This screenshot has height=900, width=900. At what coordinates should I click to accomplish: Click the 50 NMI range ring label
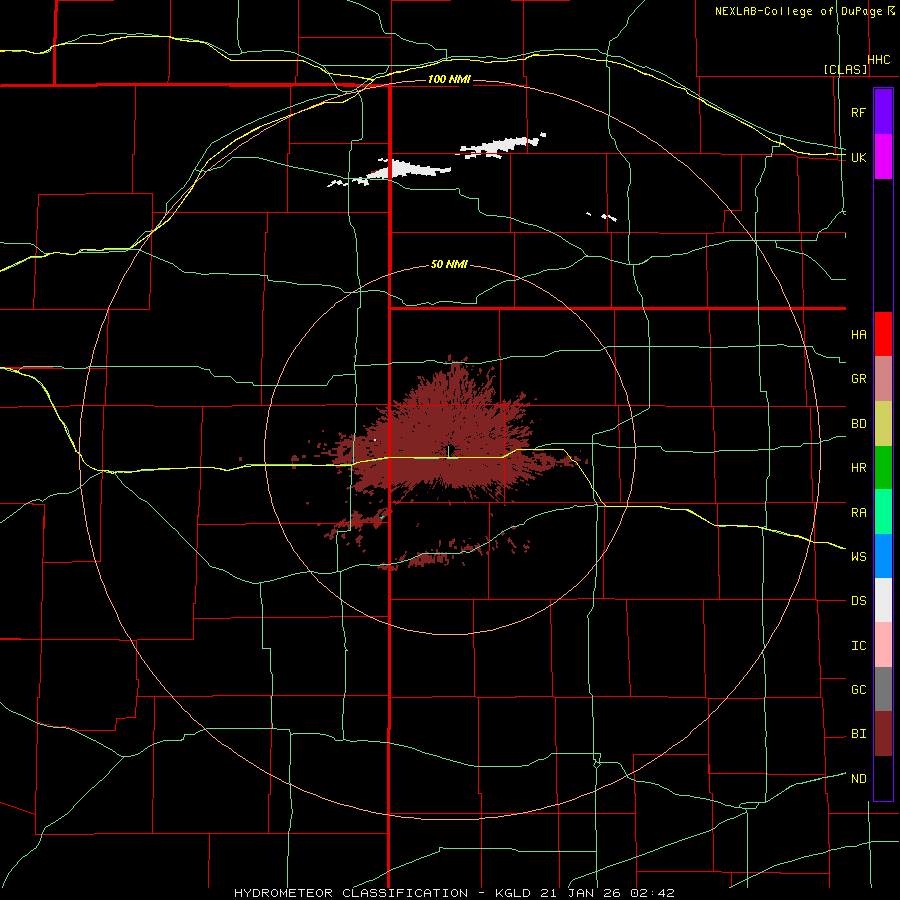[x=449, y=264]
